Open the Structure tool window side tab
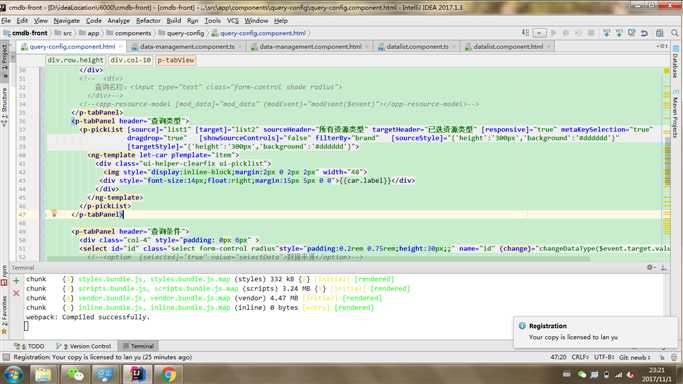Viewport: 683px width, 384px height. pos(5,107)
